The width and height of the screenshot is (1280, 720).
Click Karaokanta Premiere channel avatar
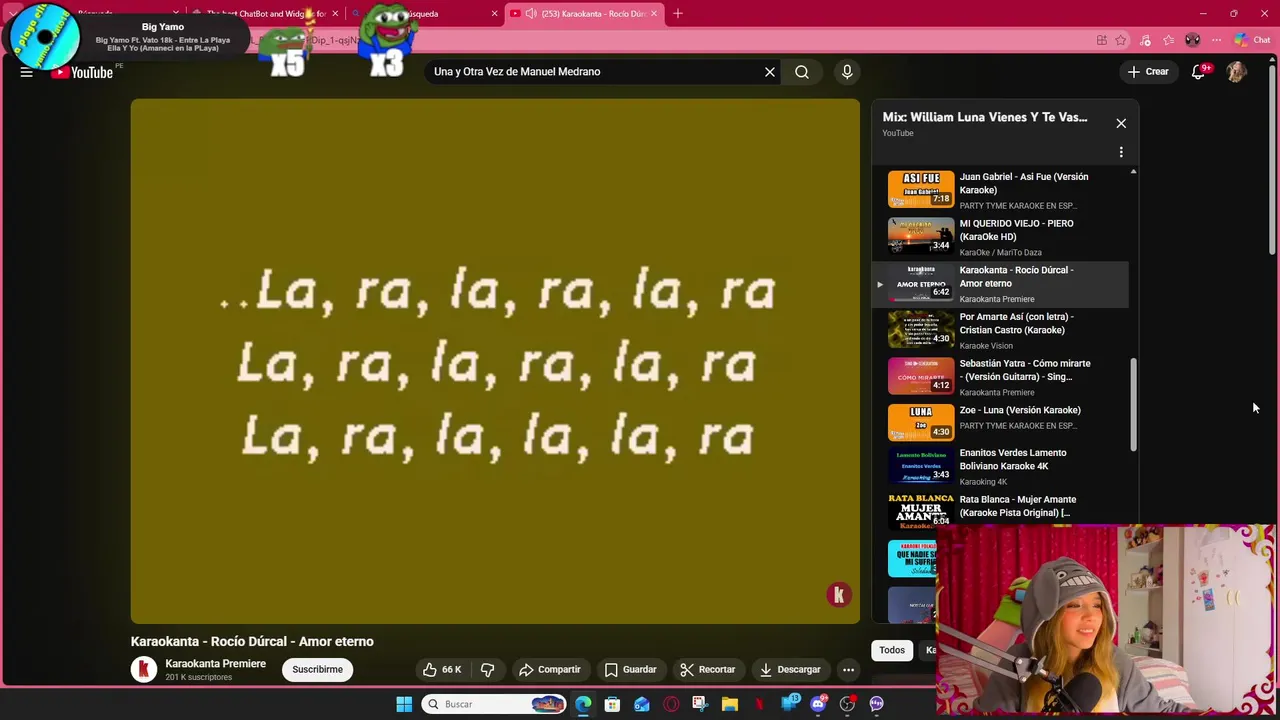pyautogui.click(x=144, y=670)
